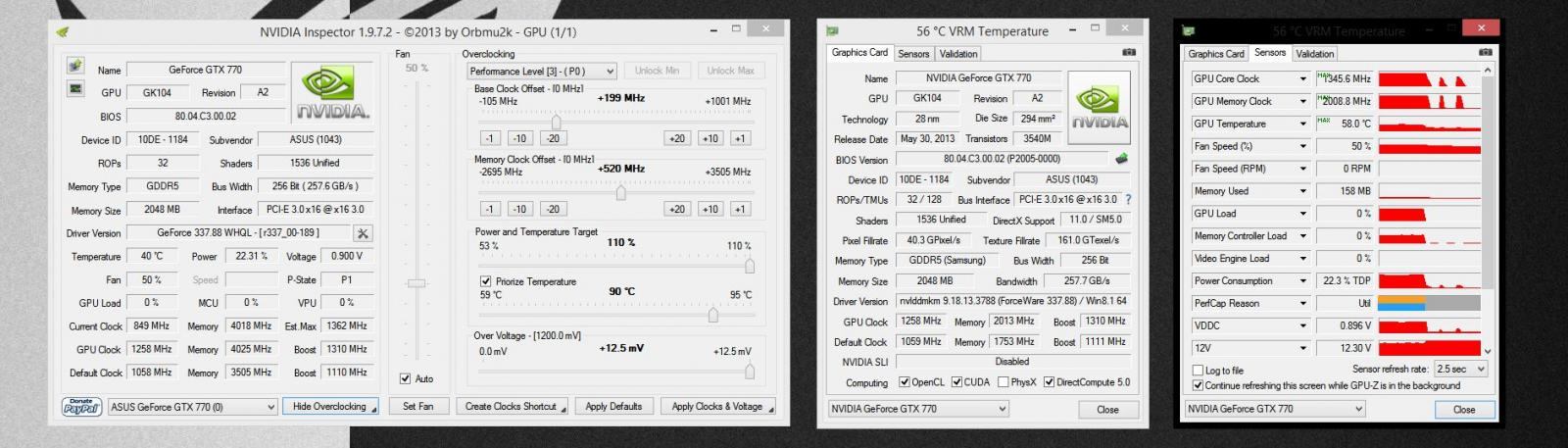
Task: Toggle the CUDA checkbox
Action: tap(956, 382)
